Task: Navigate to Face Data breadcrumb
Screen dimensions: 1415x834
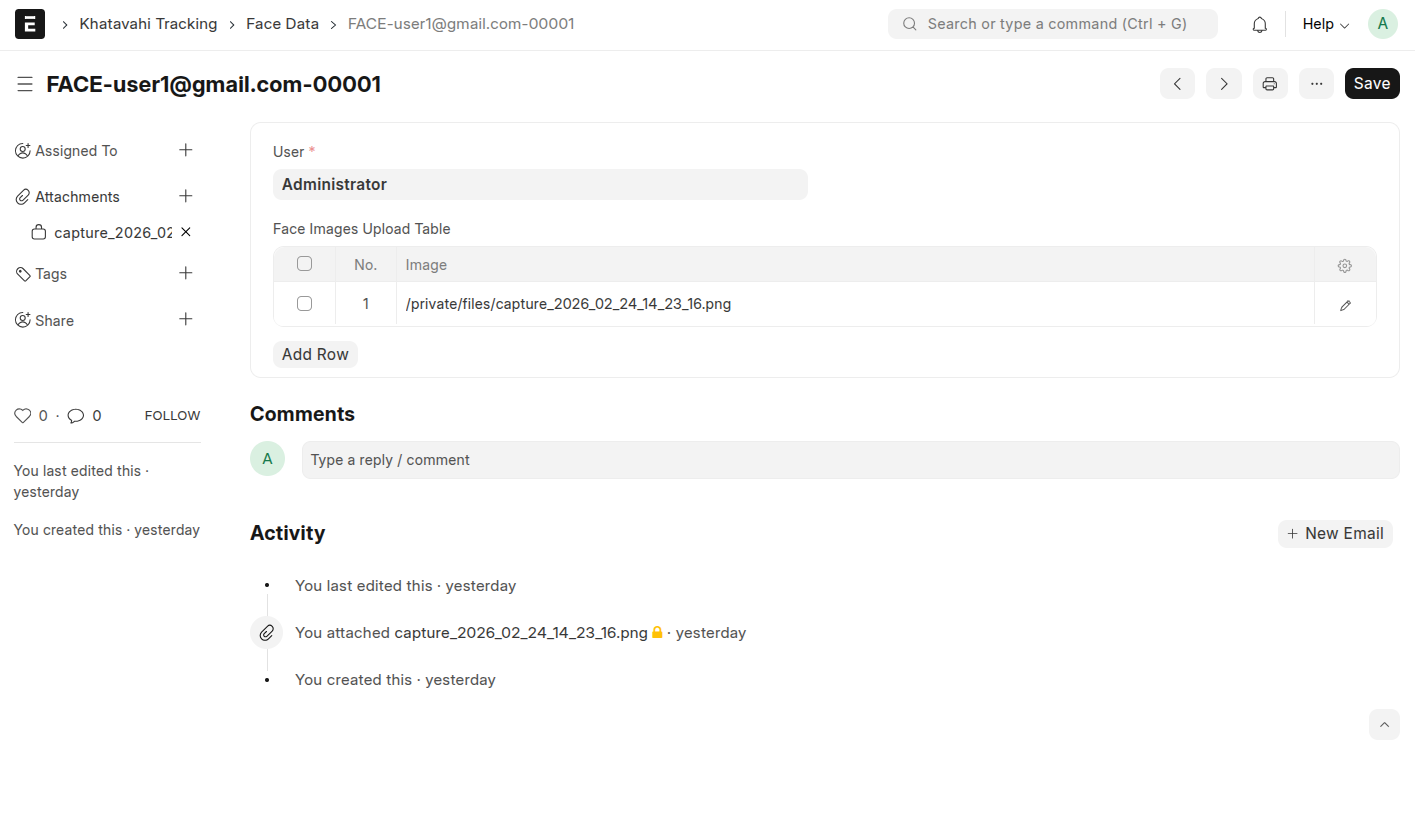Action: (282, 24)
